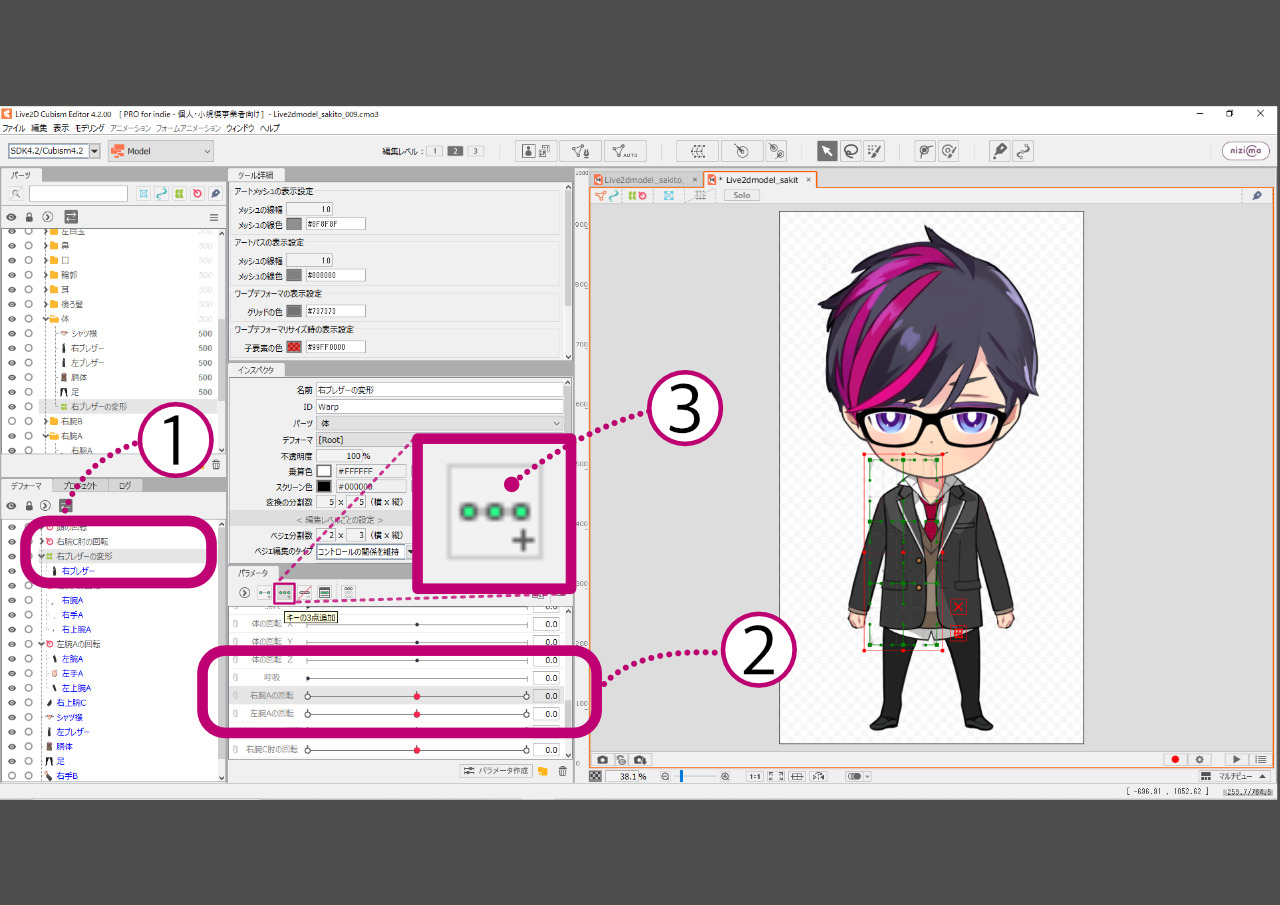The width and height of the screenshot is (1280, 905).
Task: Create rotation deformer icon in toolbar
Action: [741, 151]
